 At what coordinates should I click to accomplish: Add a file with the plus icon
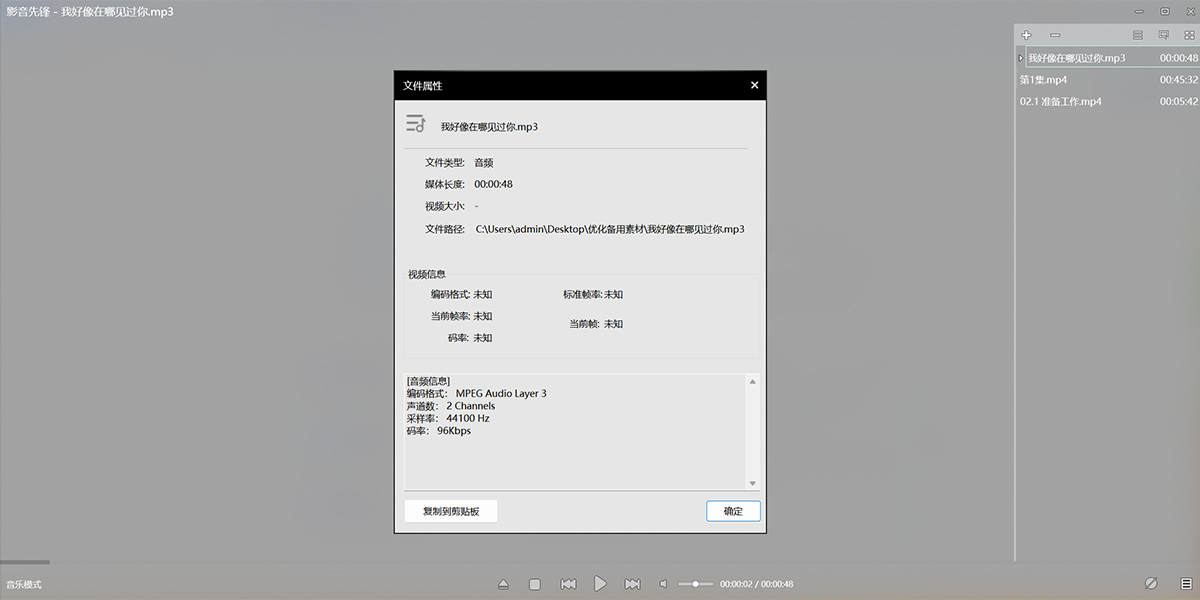point(1026,35)
